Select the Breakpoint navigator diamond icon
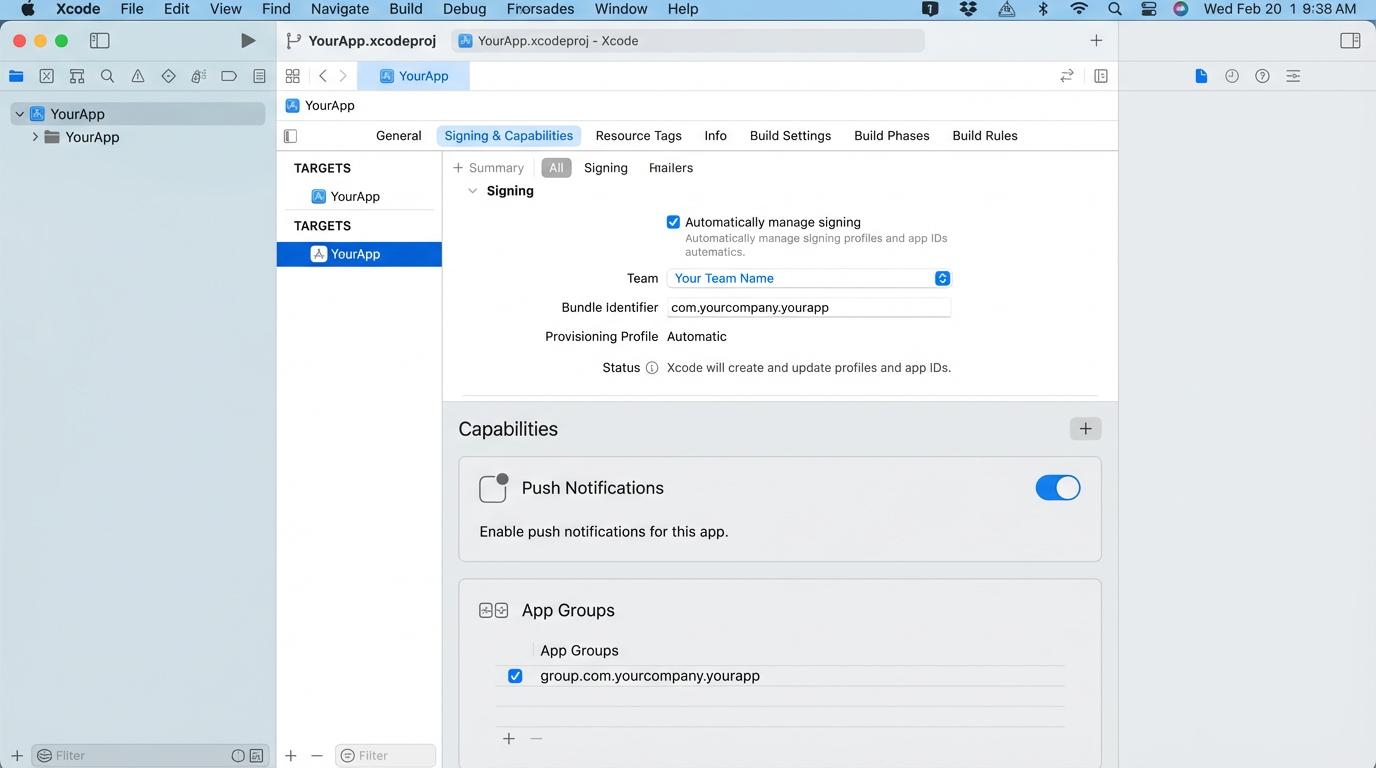The height and width of the screenshot is (768, 1376). 168,75
